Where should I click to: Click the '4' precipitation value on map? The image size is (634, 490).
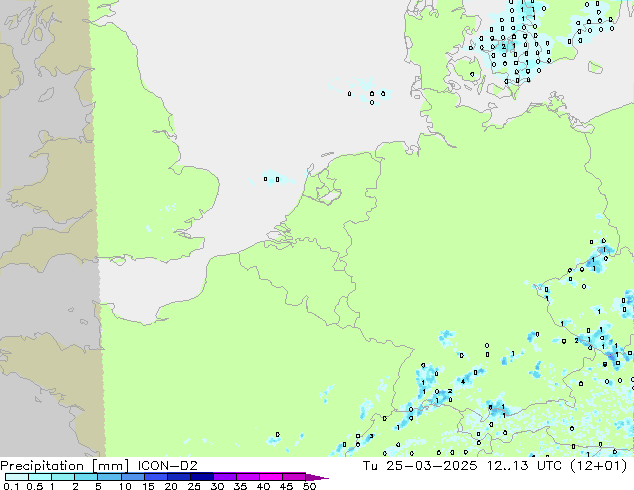463,381
